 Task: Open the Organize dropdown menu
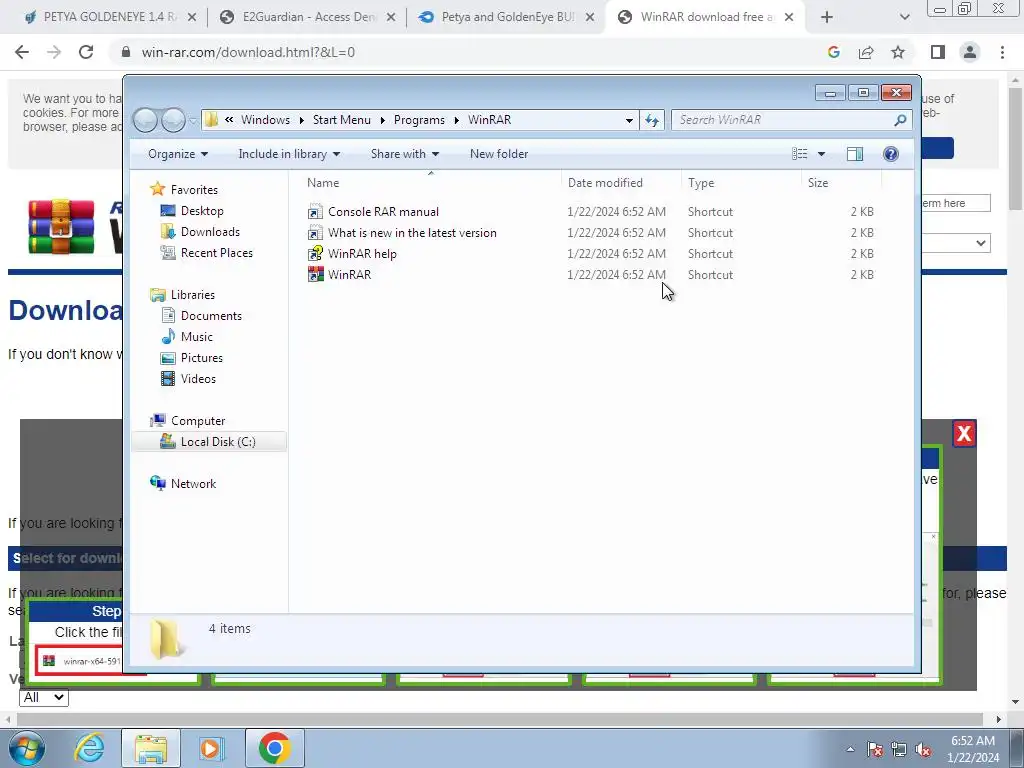[178, 154]
